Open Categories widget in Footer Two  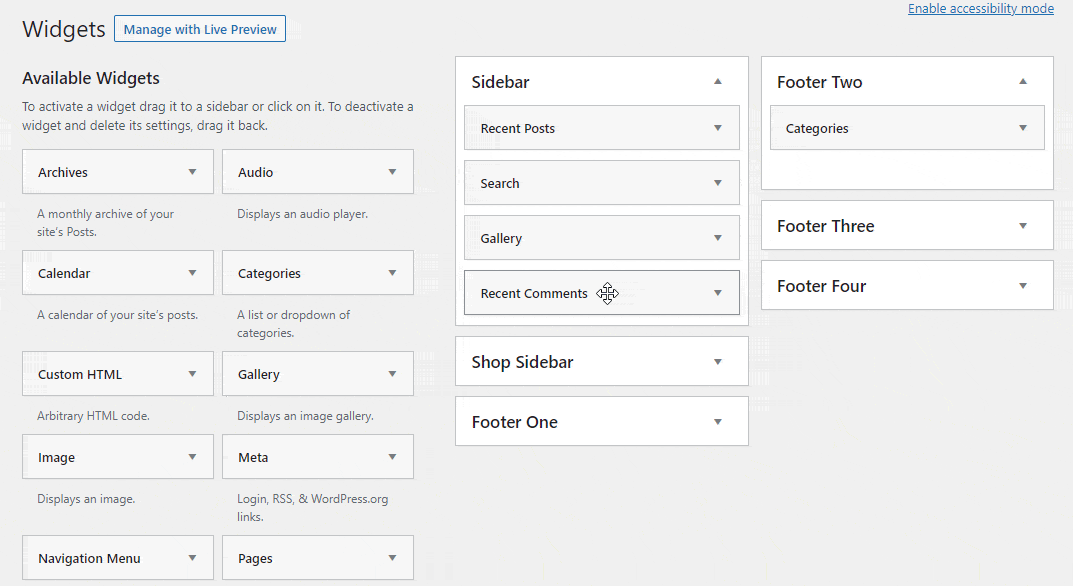pos(1023,128)
